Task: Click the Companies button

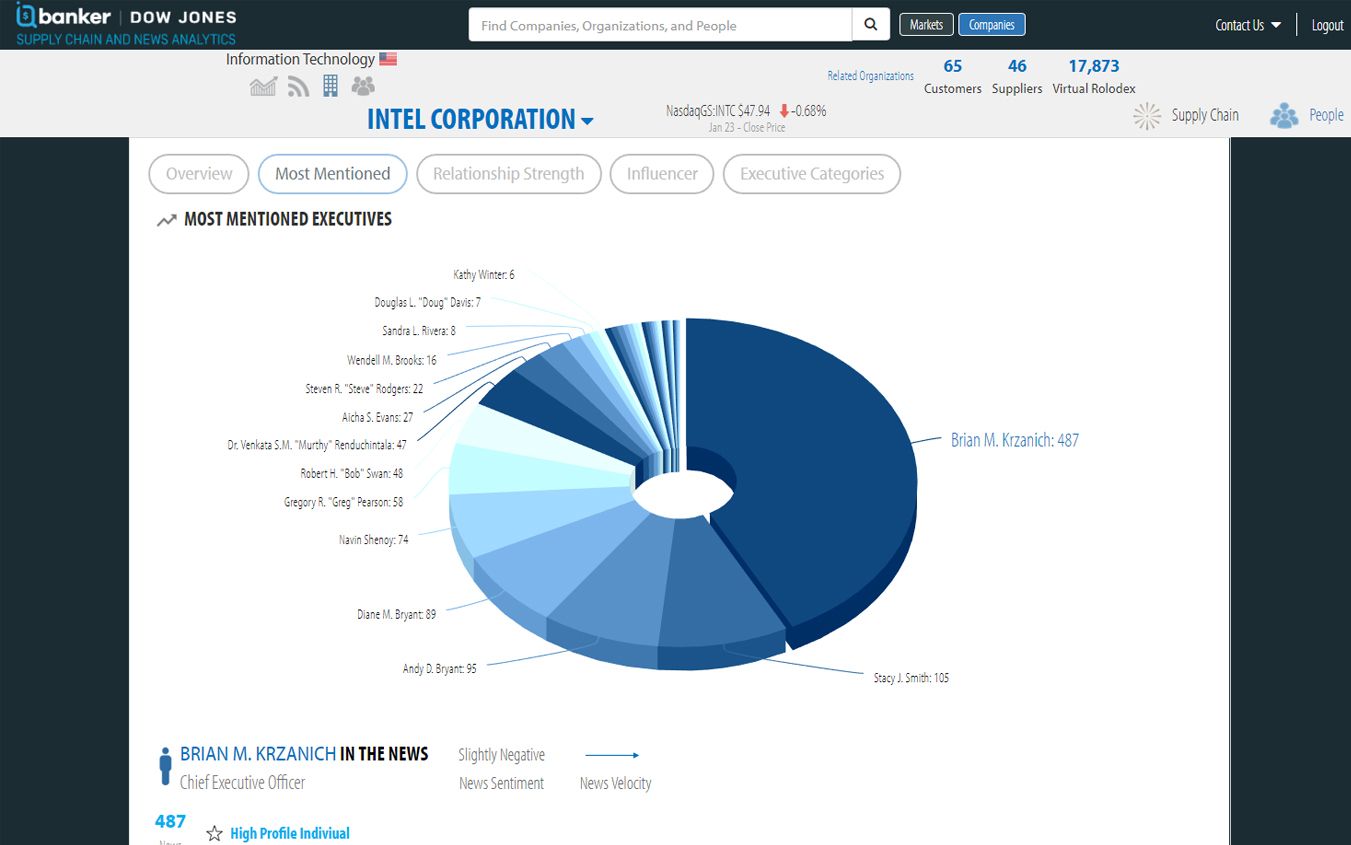Action: 992,25
